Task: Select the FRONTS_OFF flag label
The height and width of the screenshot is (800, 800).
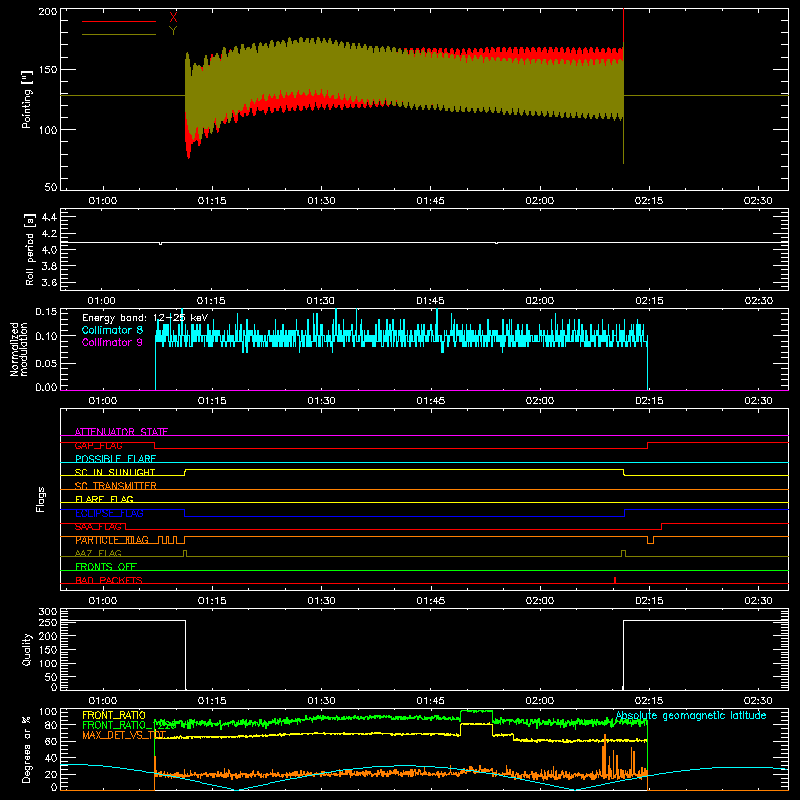Action: coord(106,567)
